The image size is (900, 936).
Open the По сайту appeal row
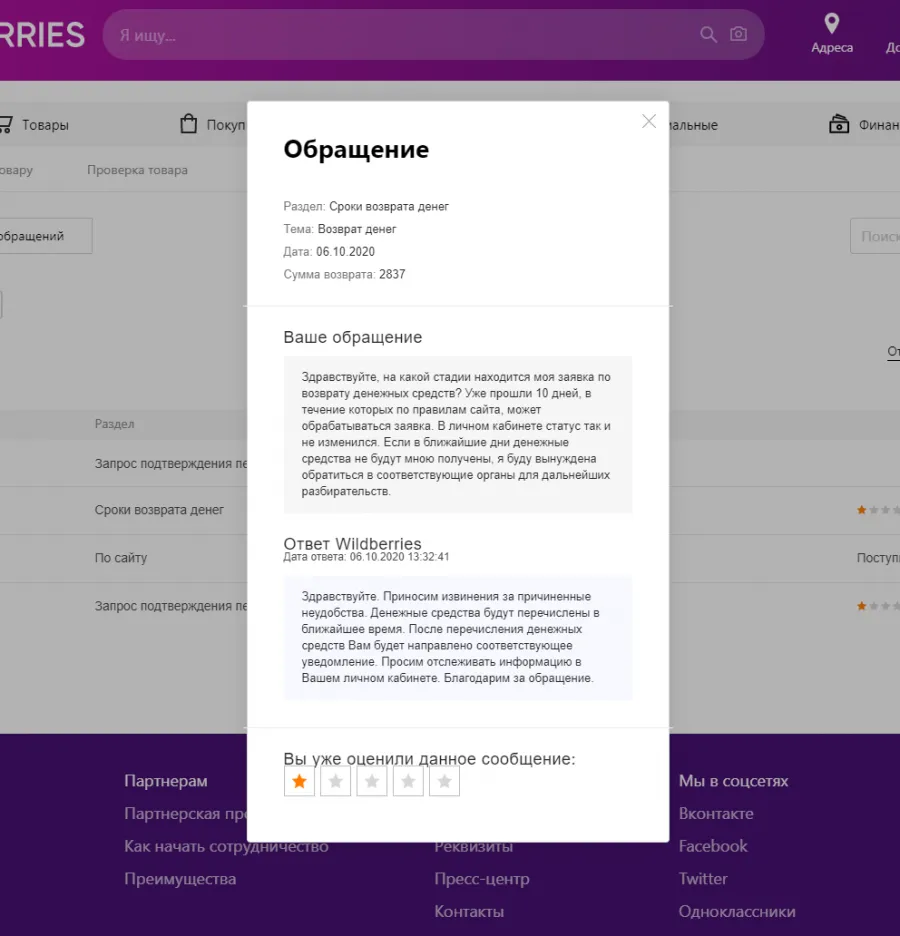(x=121, y=558)
